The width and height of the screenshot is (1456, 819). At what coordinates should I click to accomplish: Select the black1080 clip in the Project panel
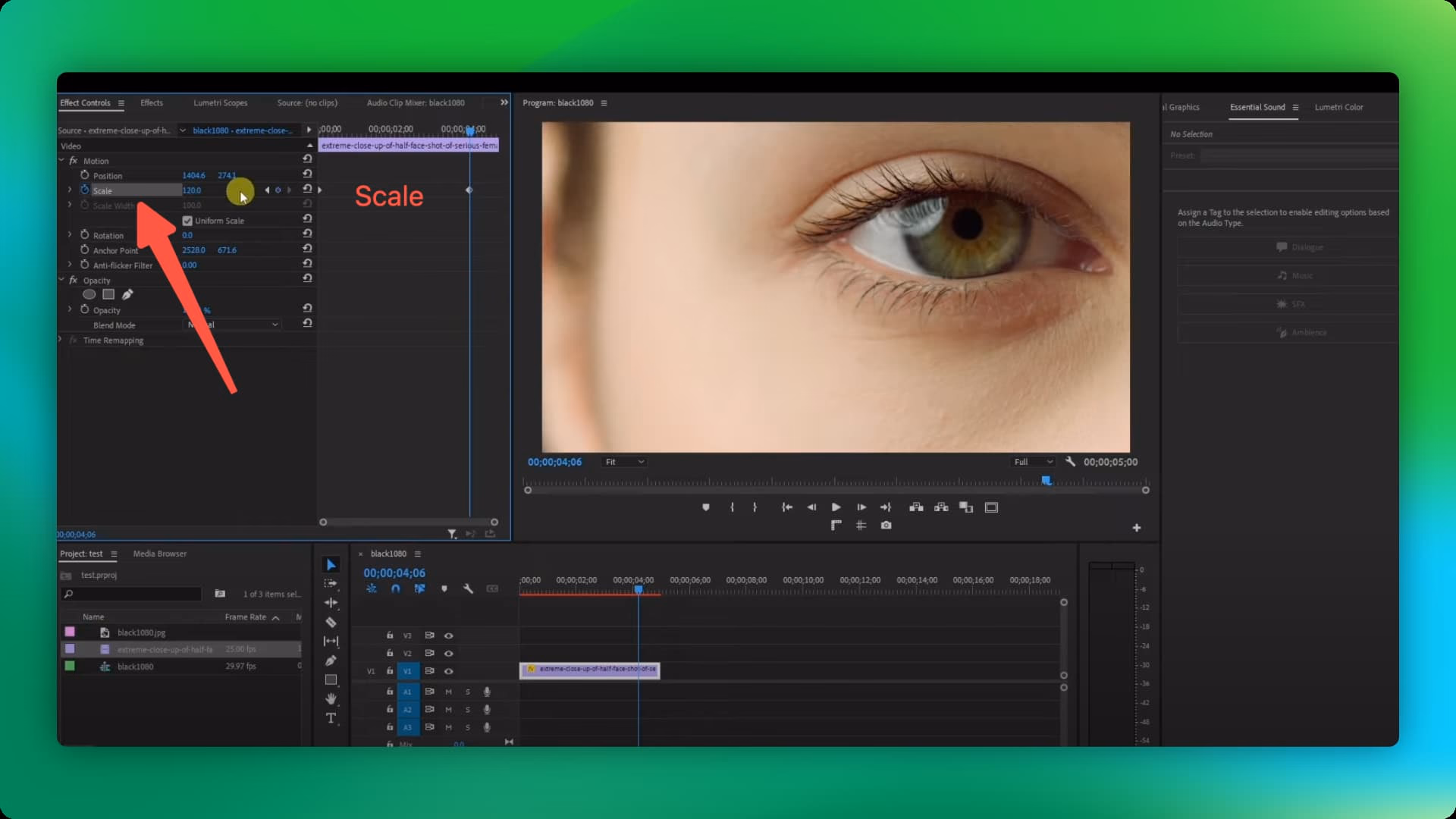[136, 666]
